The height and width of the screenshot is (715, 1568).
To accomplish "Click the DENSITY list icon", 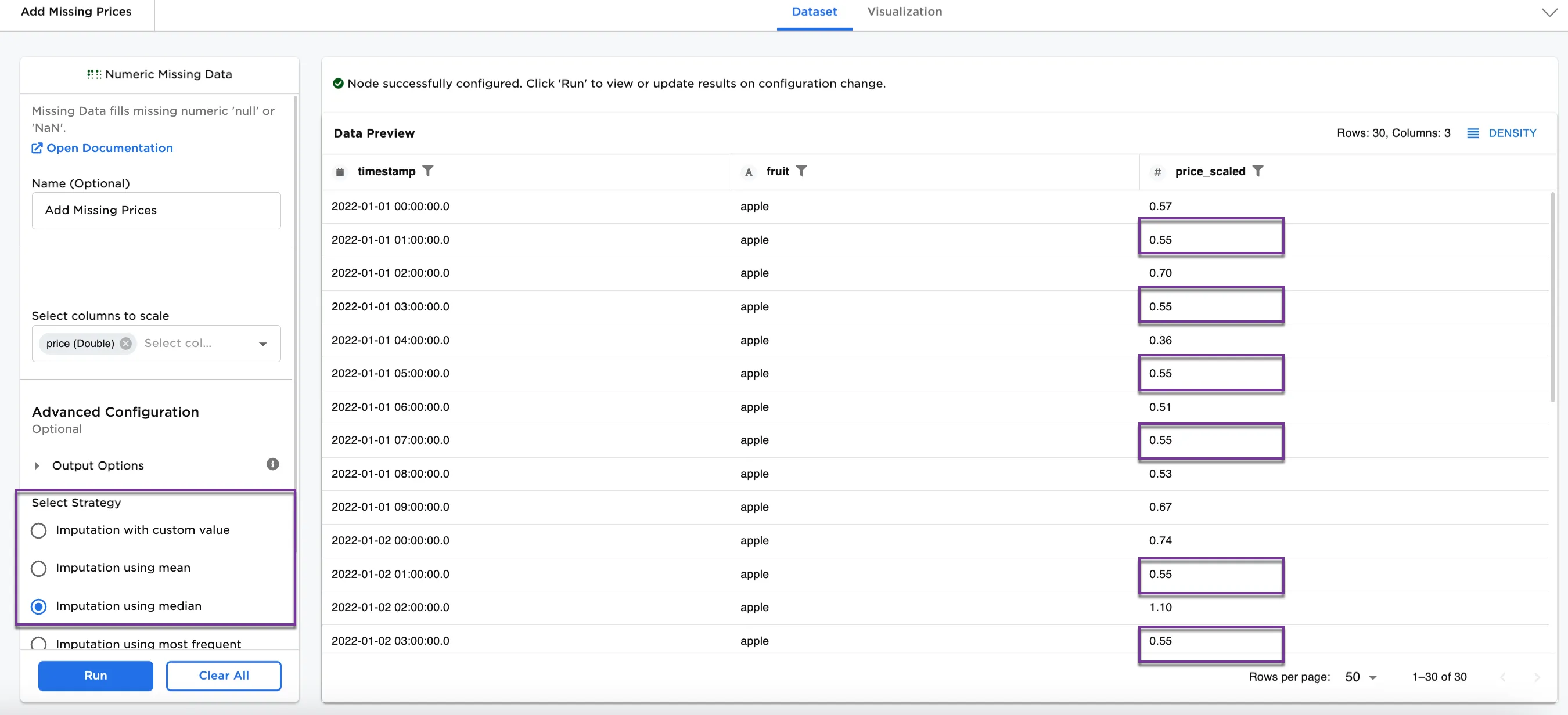I will (1472, 133).
